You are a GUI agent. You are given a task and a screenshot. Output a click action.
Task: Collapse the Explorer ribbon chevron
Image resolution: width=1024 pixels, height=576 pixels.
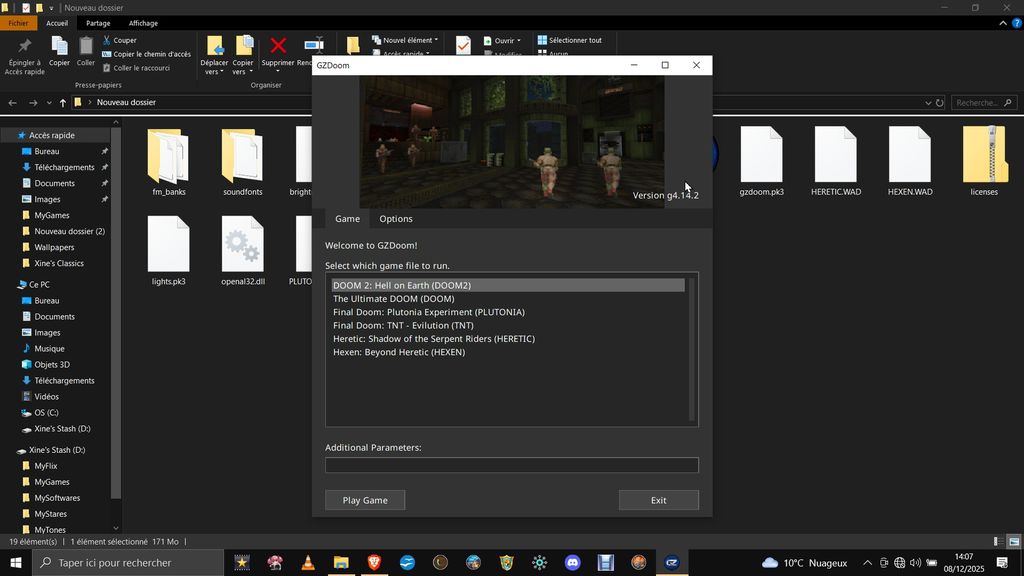point(1002,23)
